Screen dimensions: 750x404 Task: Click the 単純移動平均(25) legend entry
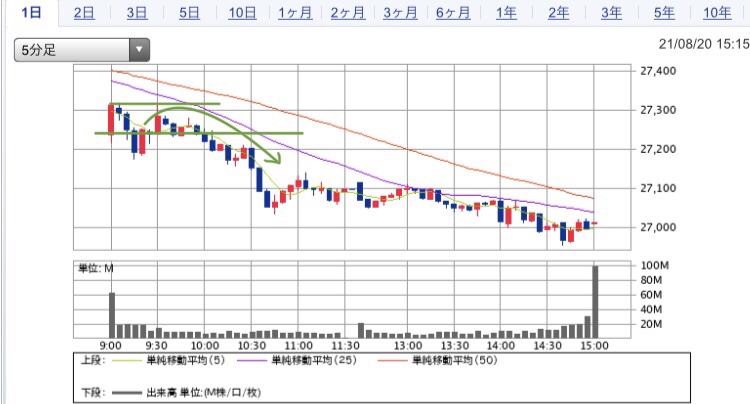click(314, 360)
